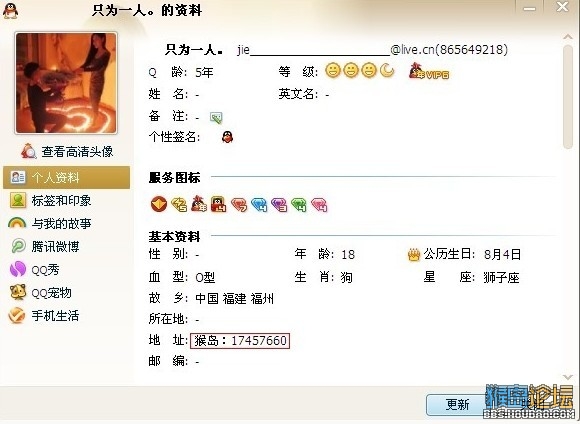The image size is (580, 424).
Task: Click the edit remark icon next to 备注
Action: pyautogui.click(x=216, y=117)
